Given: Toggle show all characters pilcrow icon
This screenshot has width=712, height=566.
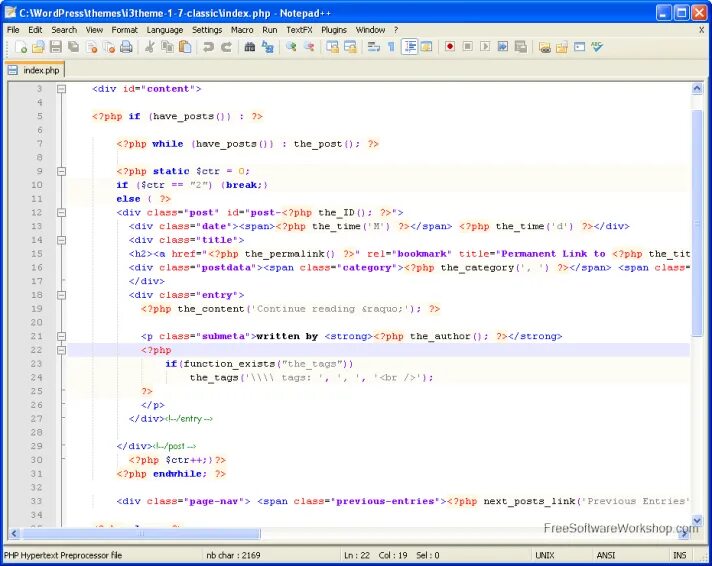Looking at the screenshot, I should (391, 47).
